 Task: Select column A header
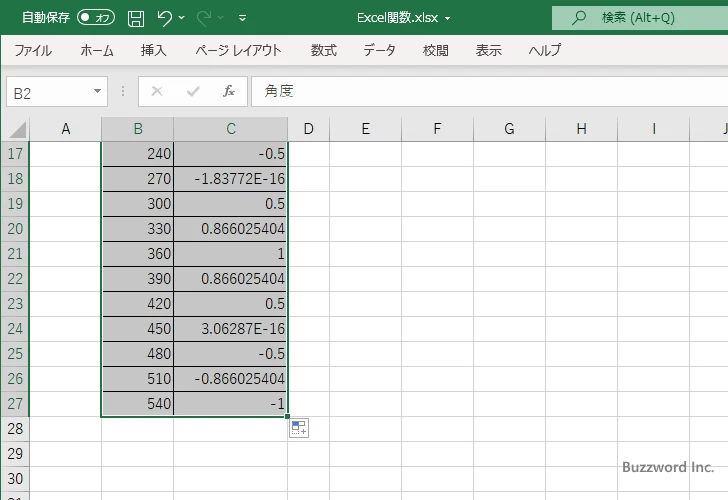coord(65,129)
